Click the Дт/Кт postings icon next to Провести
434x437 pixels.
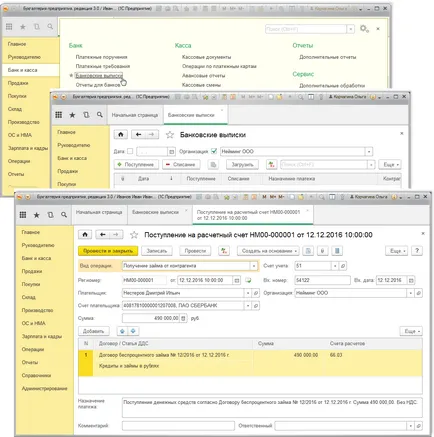(x=224, y=251)
